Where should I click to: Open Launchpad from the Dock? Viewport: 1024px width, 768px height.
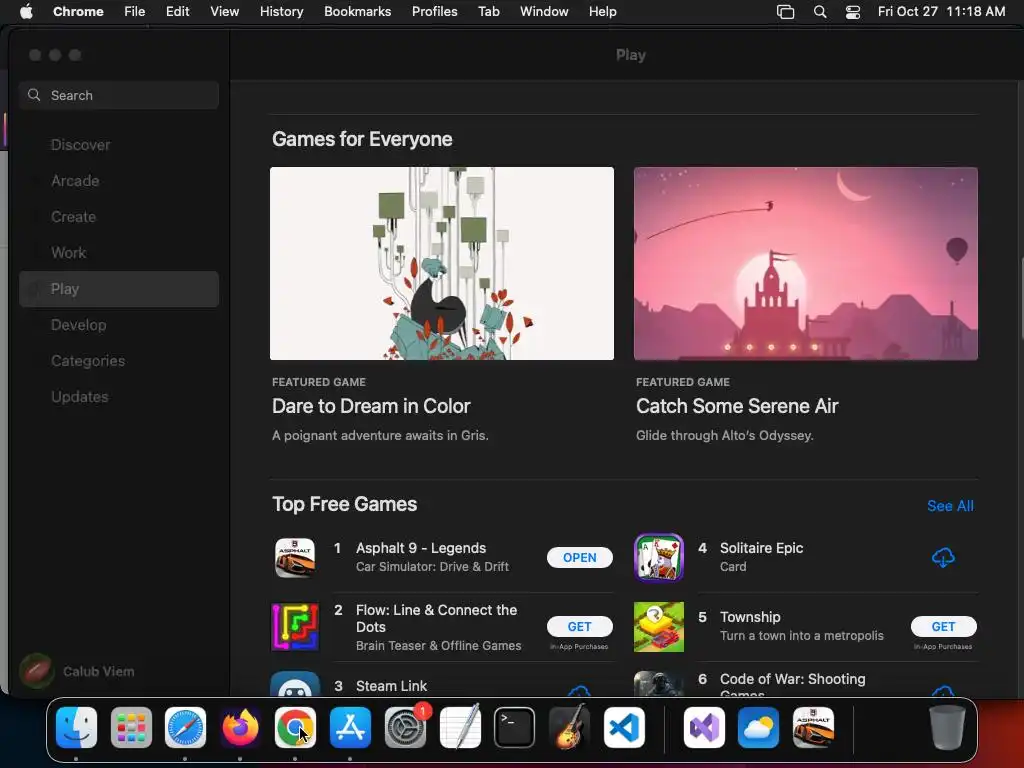(x=131, y=728)
